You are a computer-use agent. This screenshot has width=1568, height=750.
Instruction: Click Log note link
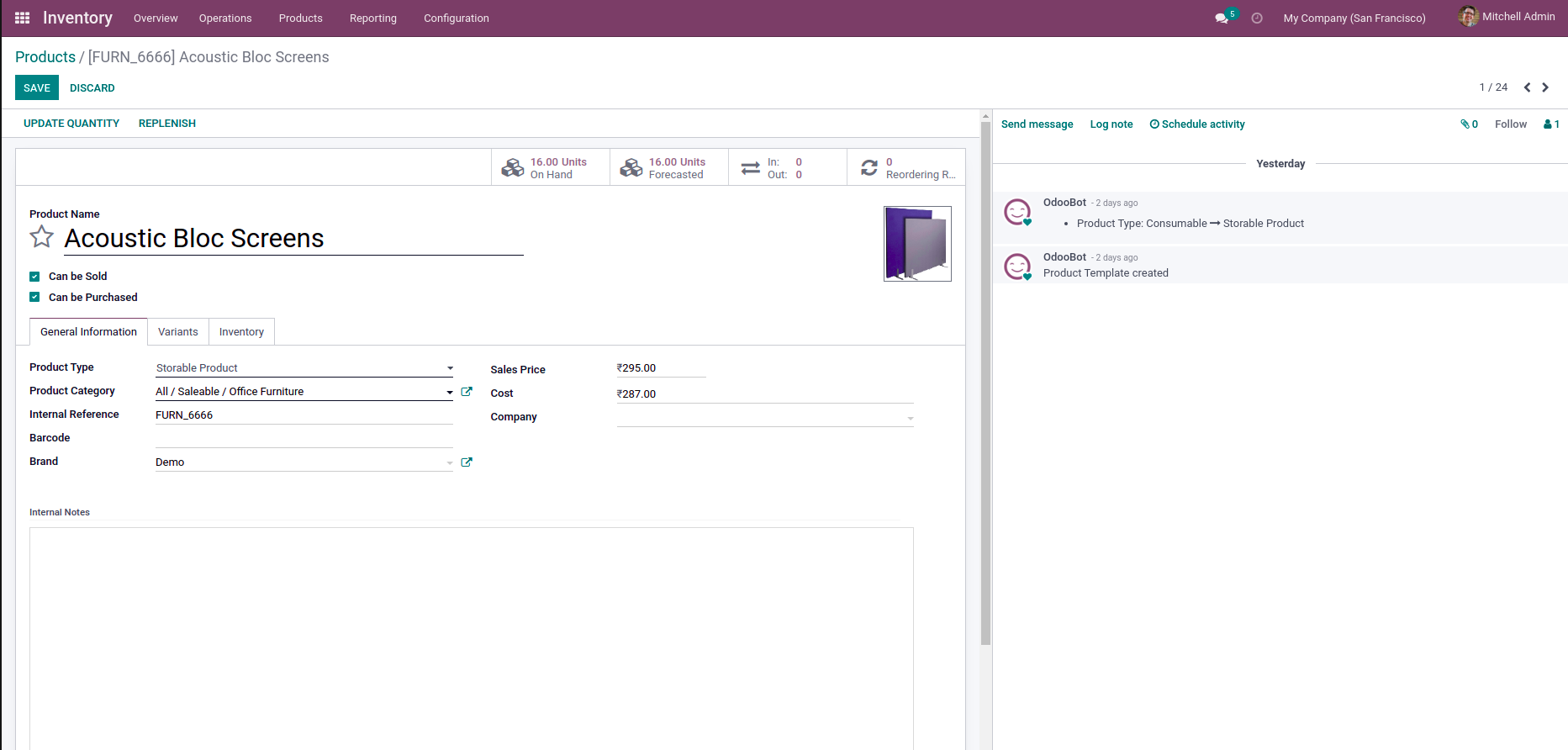pyautogui.click(x=1111, y=124)
